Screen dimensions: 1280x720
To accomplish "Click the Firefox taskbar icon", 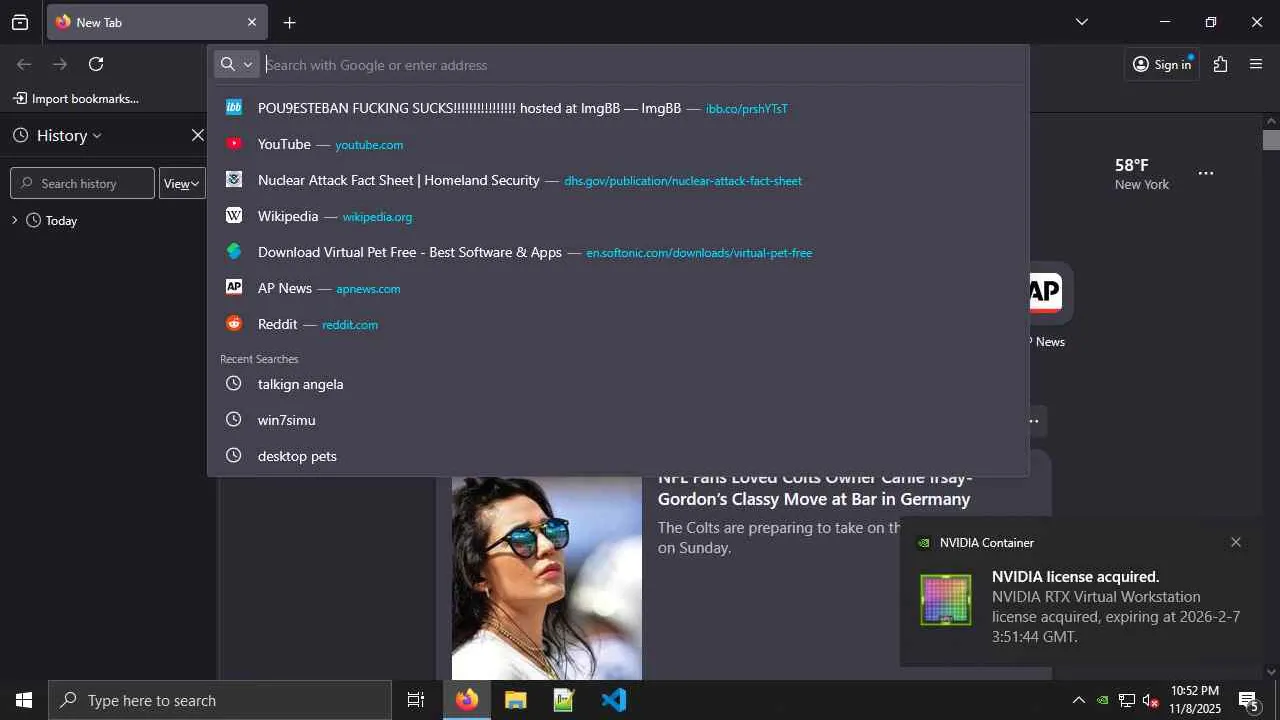I will click(x=467, y=700).
